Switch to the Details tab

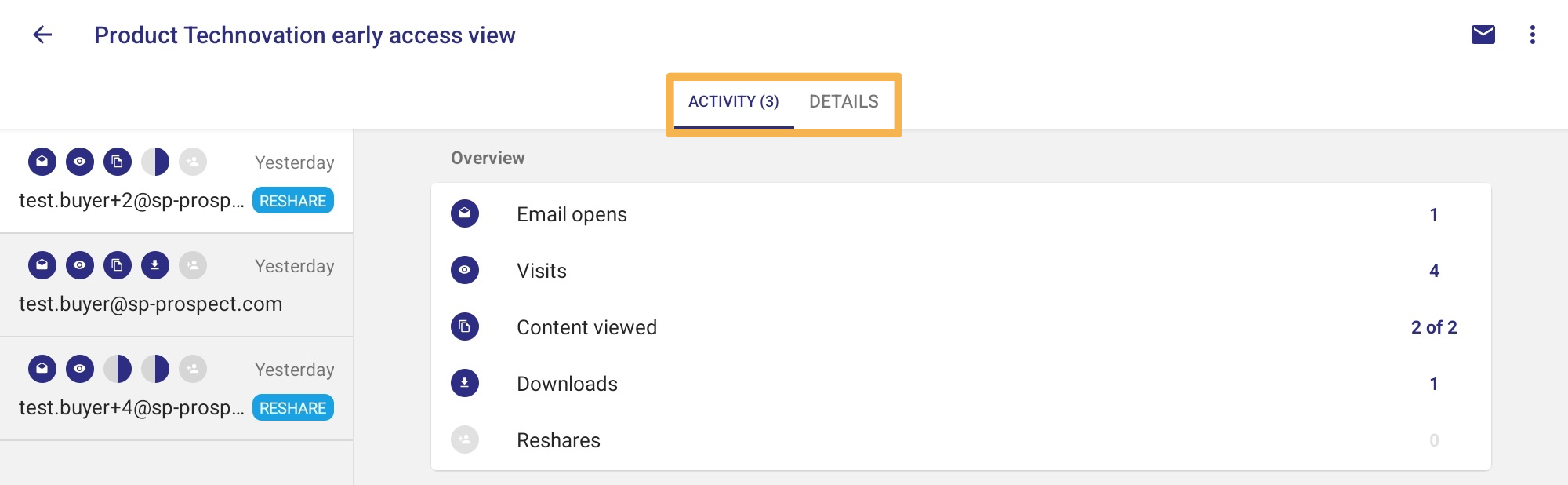click(x=844, y=102)
